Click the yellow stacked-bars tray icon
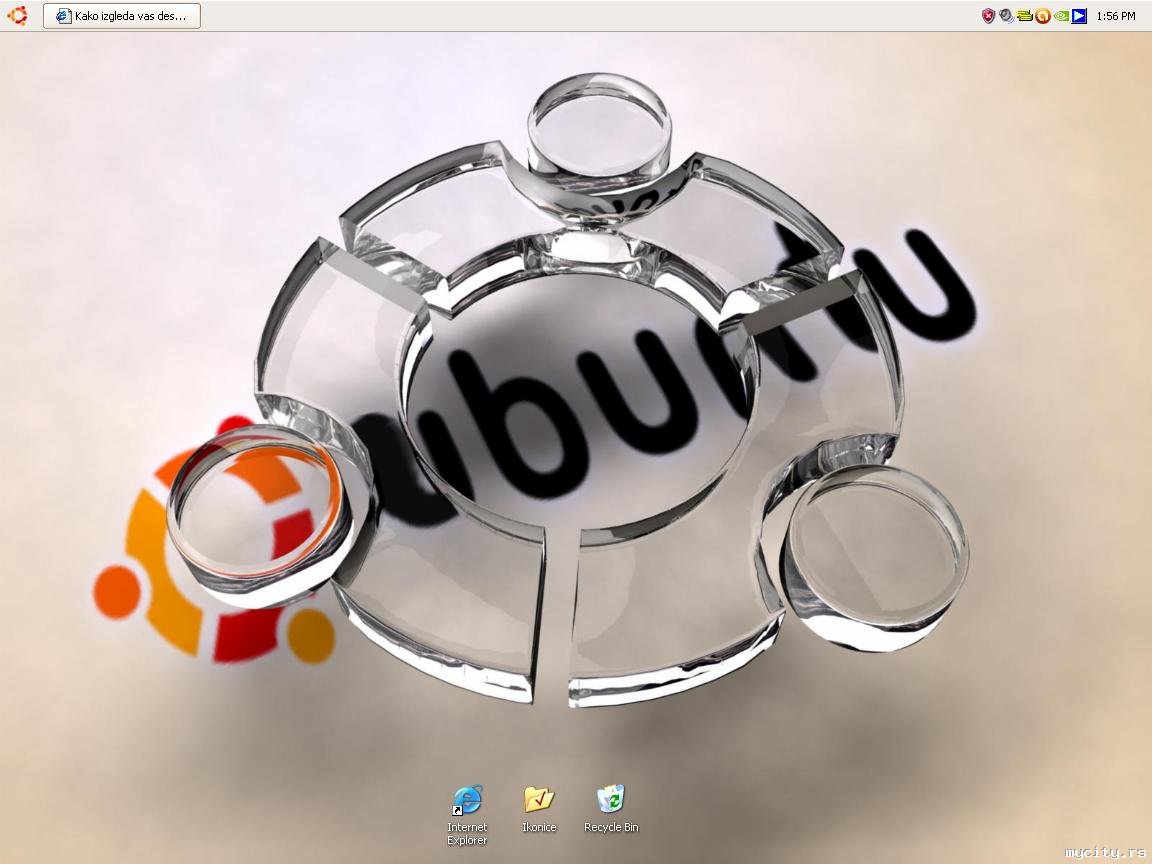1152x864 pixels. pos(1024,16)
